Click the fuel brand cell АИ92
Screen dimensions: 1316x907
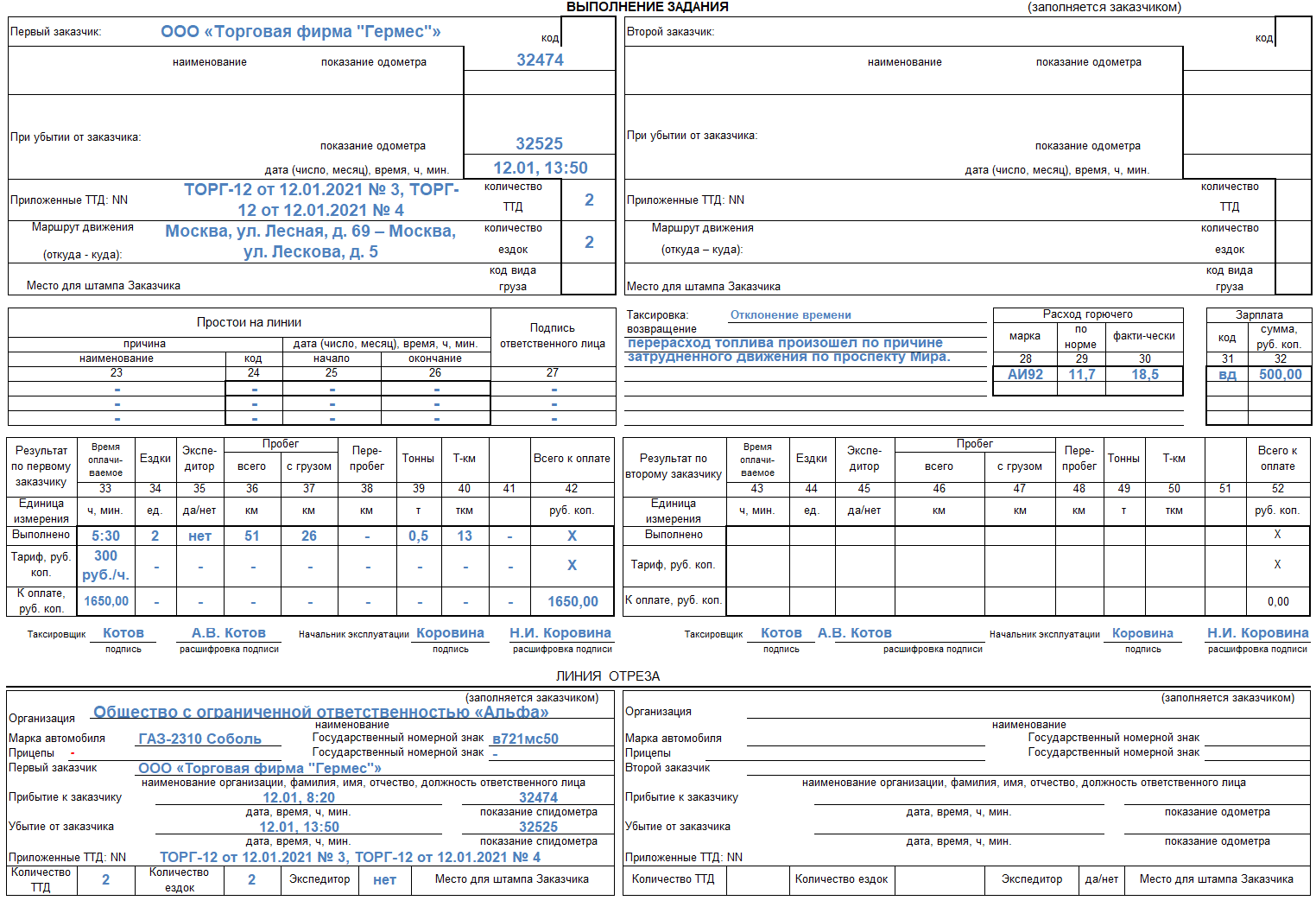tap(1025, 375)
